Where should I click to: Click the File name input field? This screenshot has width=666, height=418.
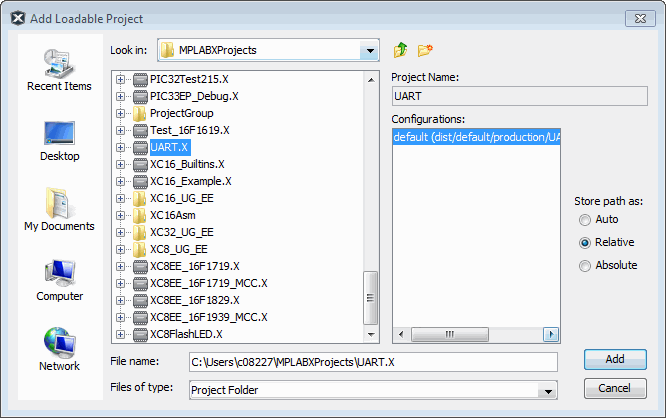click(373, 362)
